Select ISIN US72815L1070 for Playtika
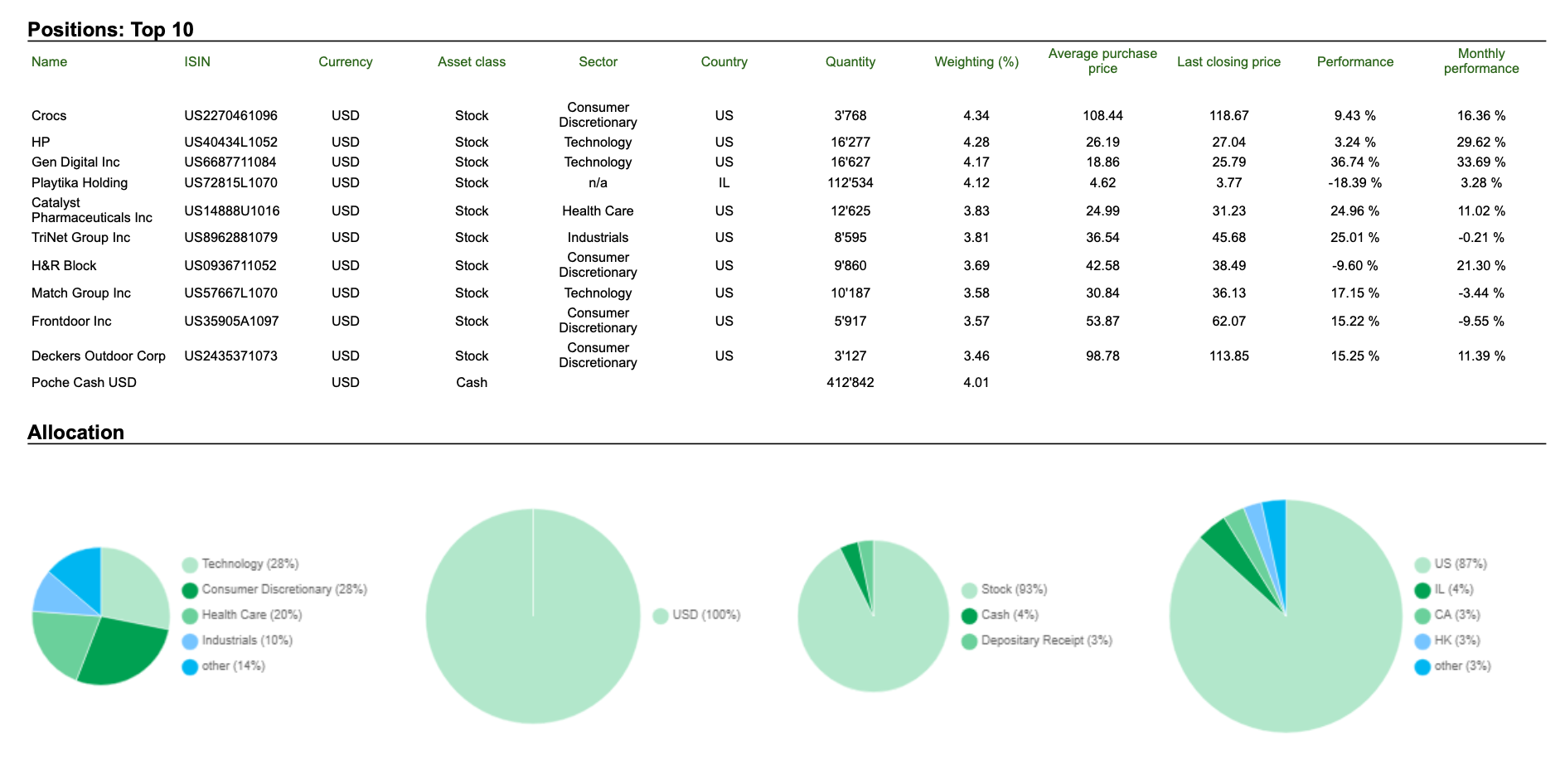The image size is (1565, 784). coord(231,183)
